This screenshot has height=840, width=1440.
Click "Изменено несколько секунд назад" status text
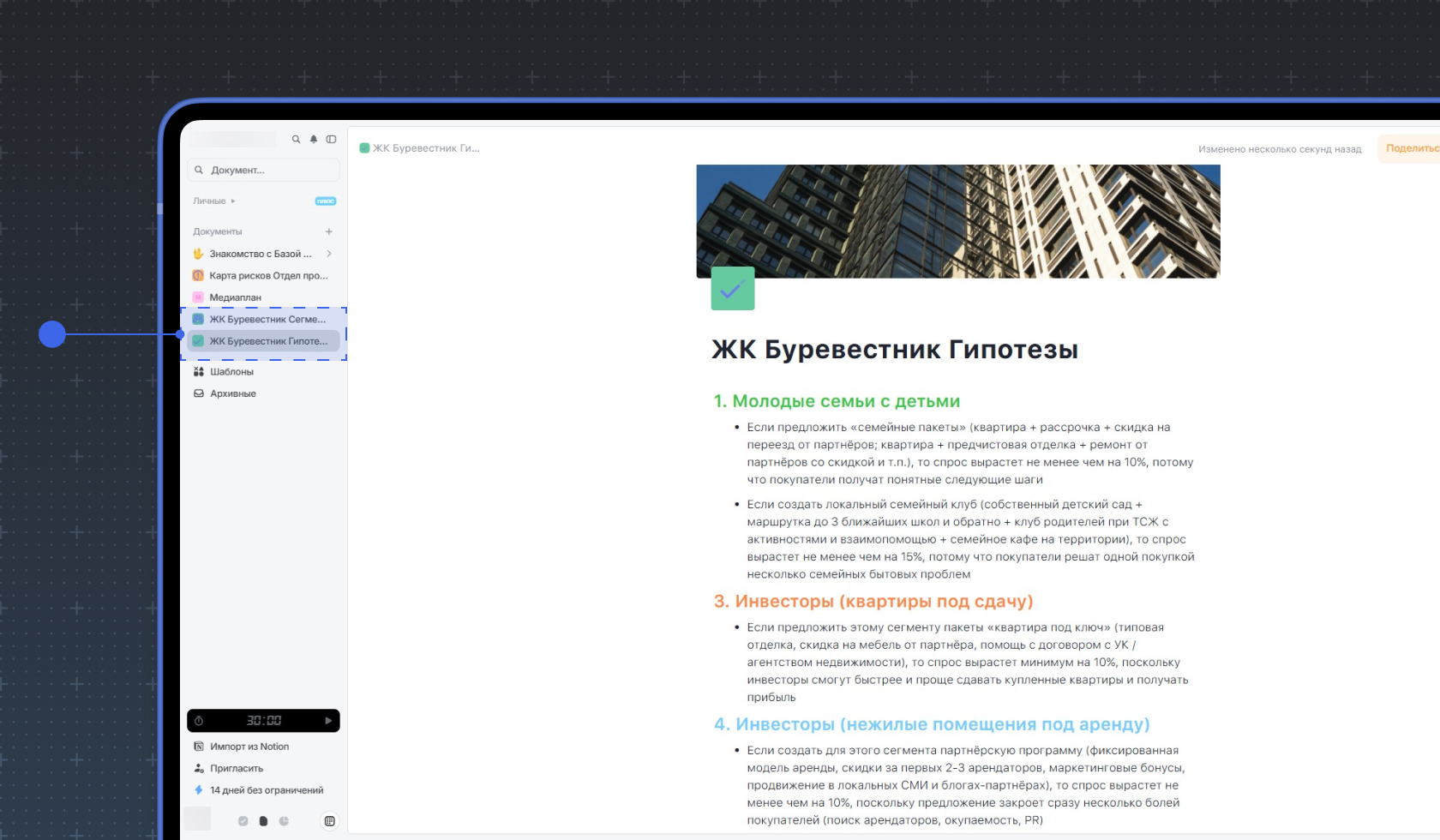pyautogui.click(x=1280, y=149)
